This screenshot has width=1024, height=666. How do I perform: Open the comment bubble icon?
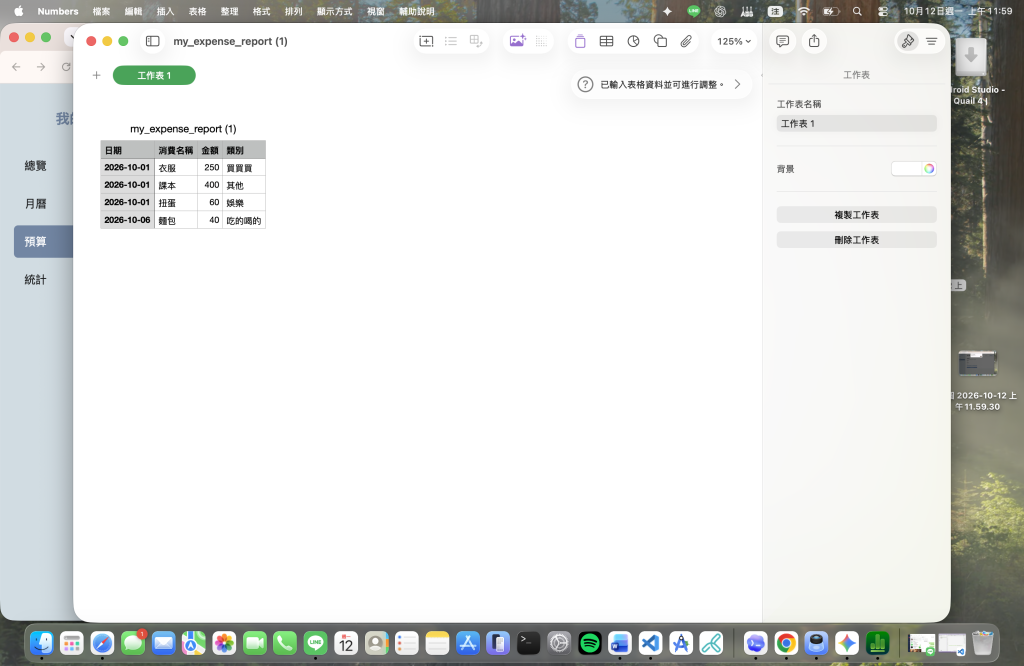coord(782,41)
